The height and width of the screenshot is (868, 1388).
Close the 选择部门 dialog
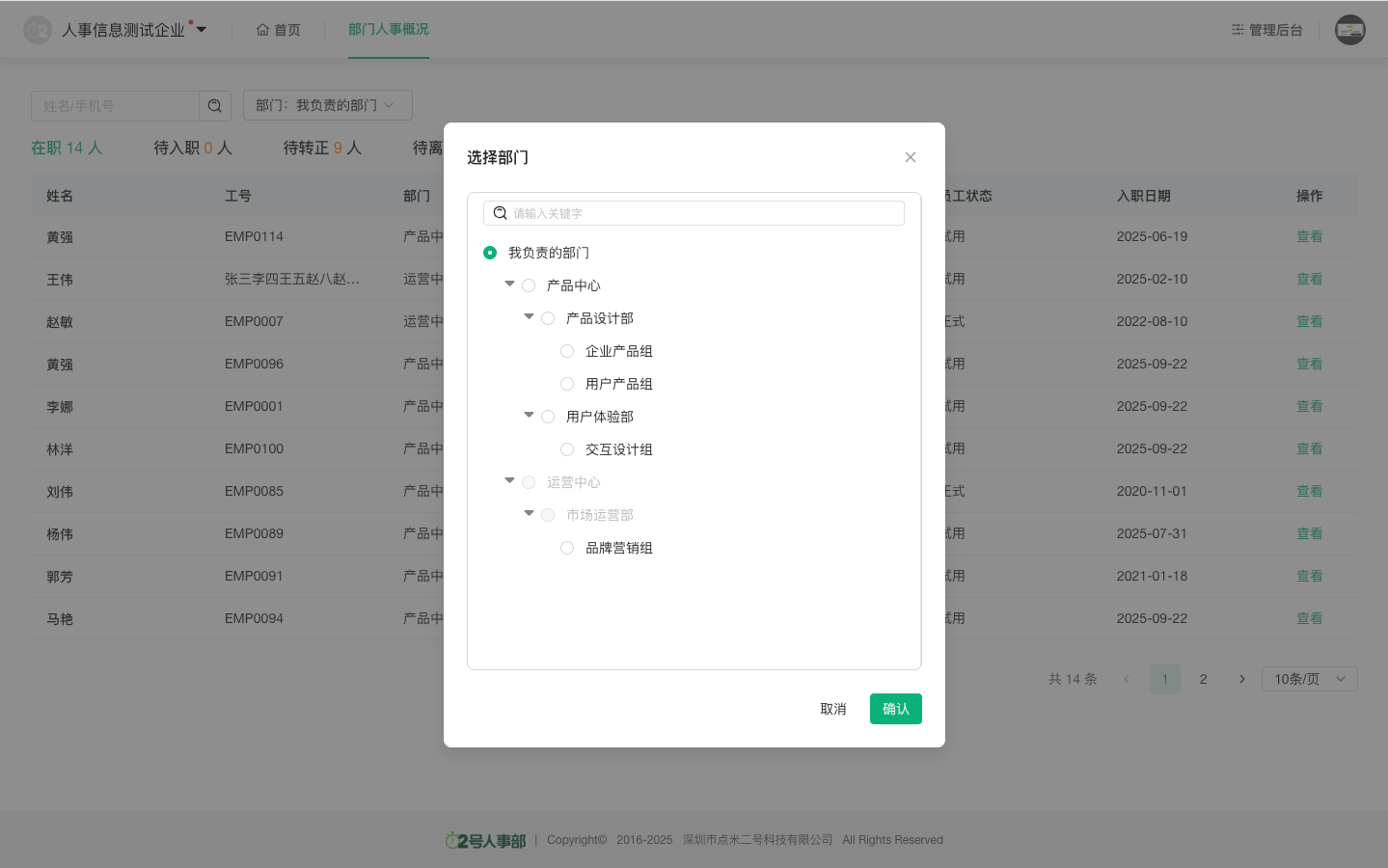point(910,157)
